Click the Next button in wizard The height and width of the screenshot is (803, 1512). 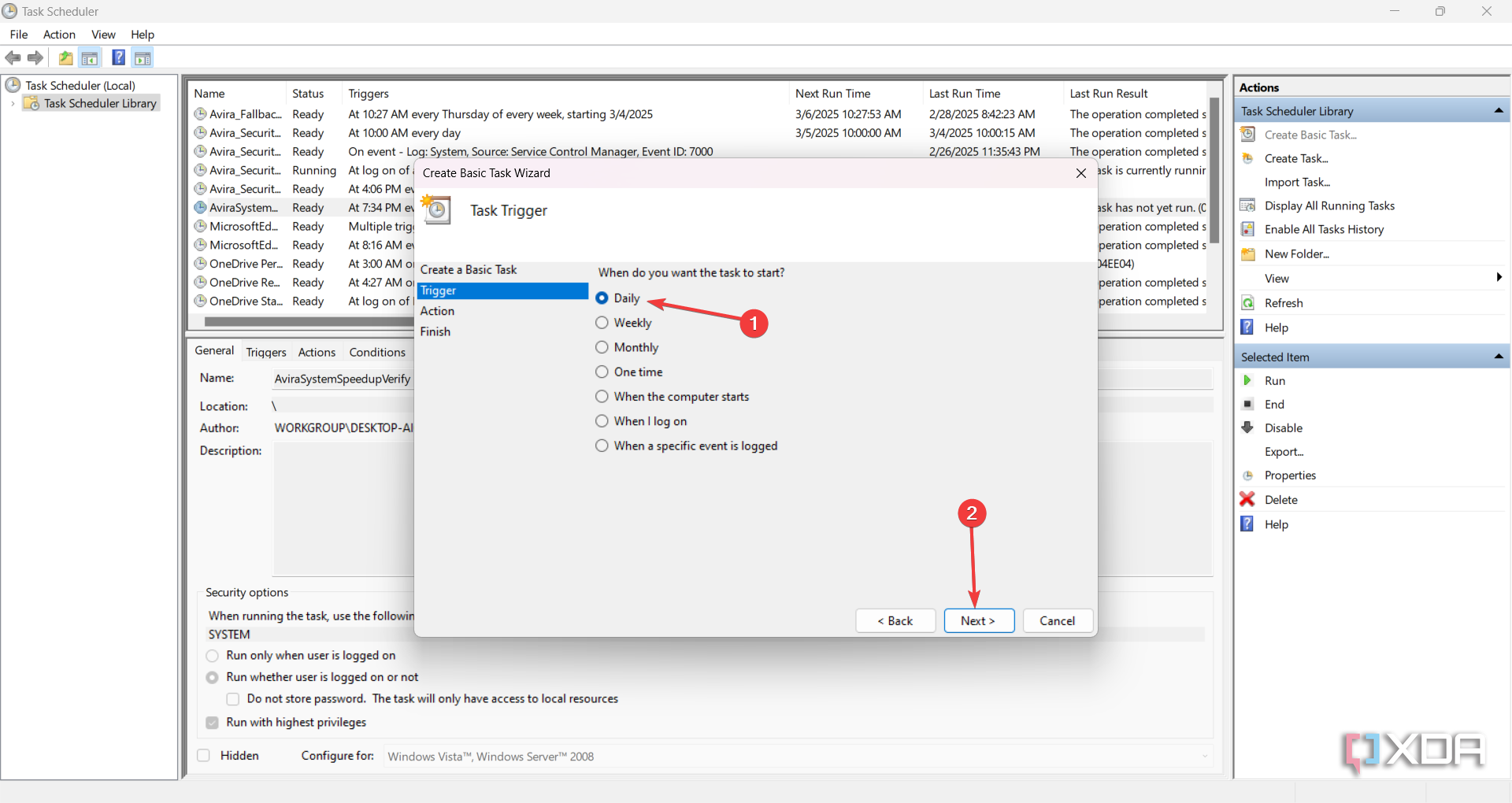(x=979, y=620)
